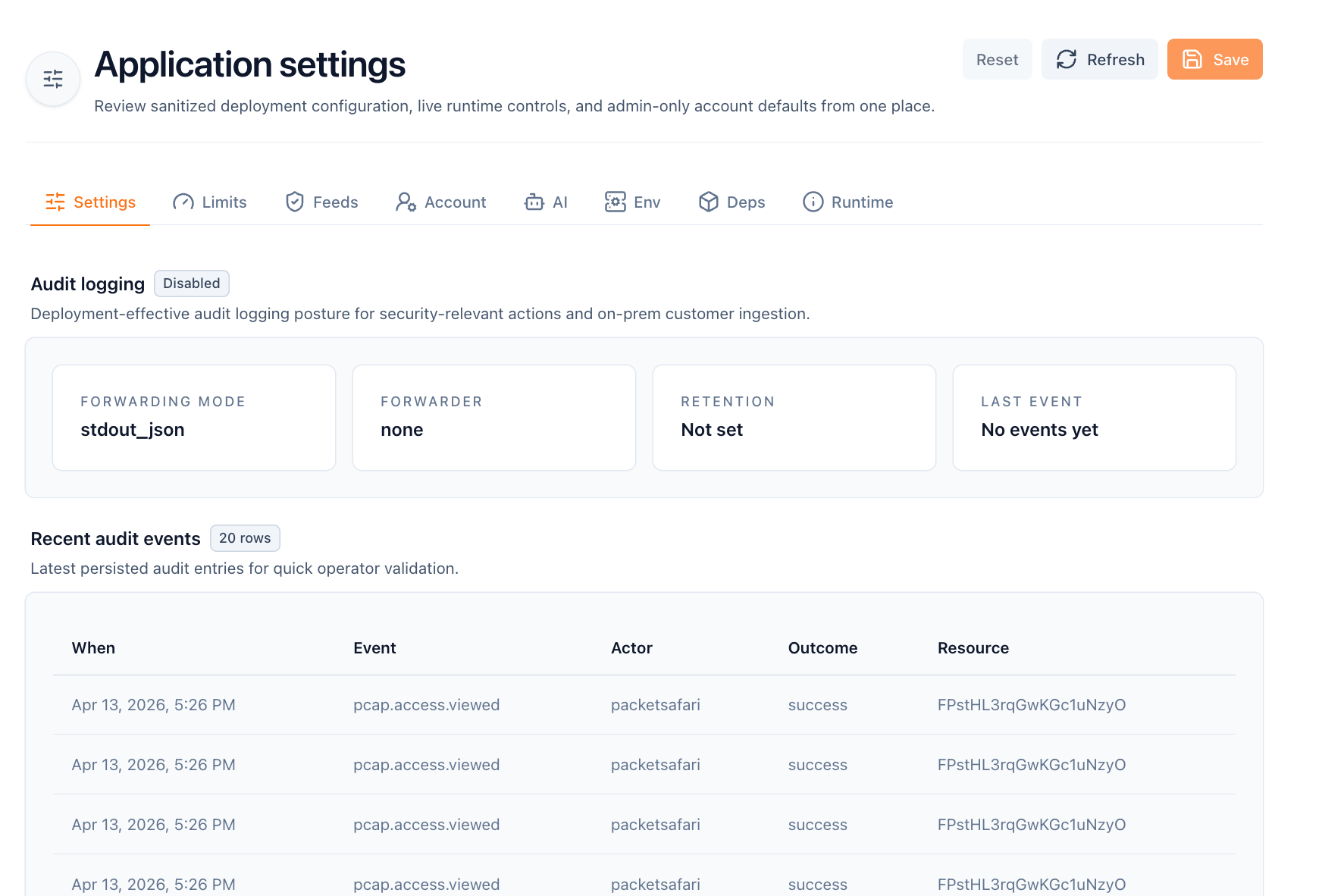Click pcap.access.viewed in the first row

[x=426, y=705]
